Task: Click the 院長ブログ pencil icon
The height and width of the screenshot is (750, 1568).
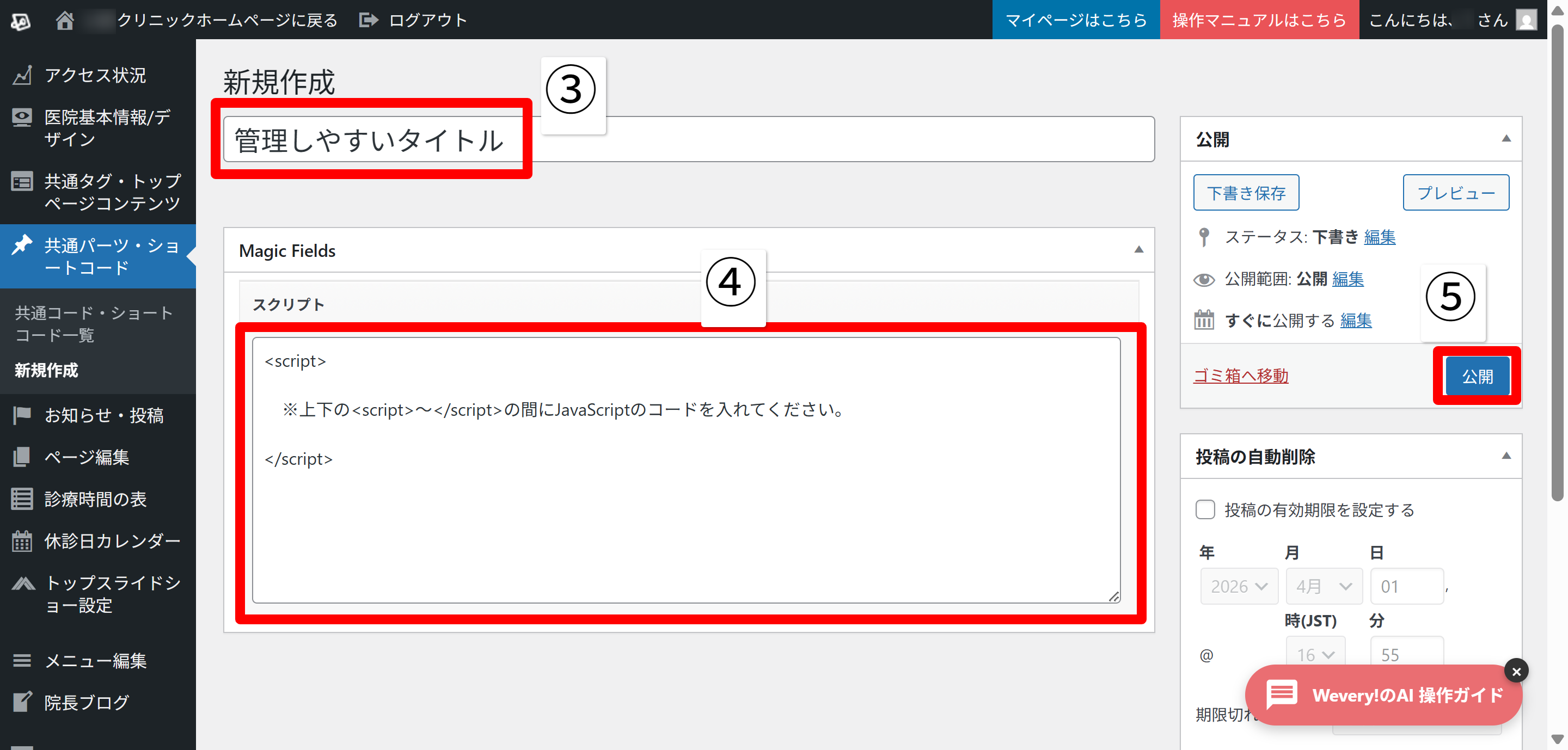Action: tap(22, 702)
